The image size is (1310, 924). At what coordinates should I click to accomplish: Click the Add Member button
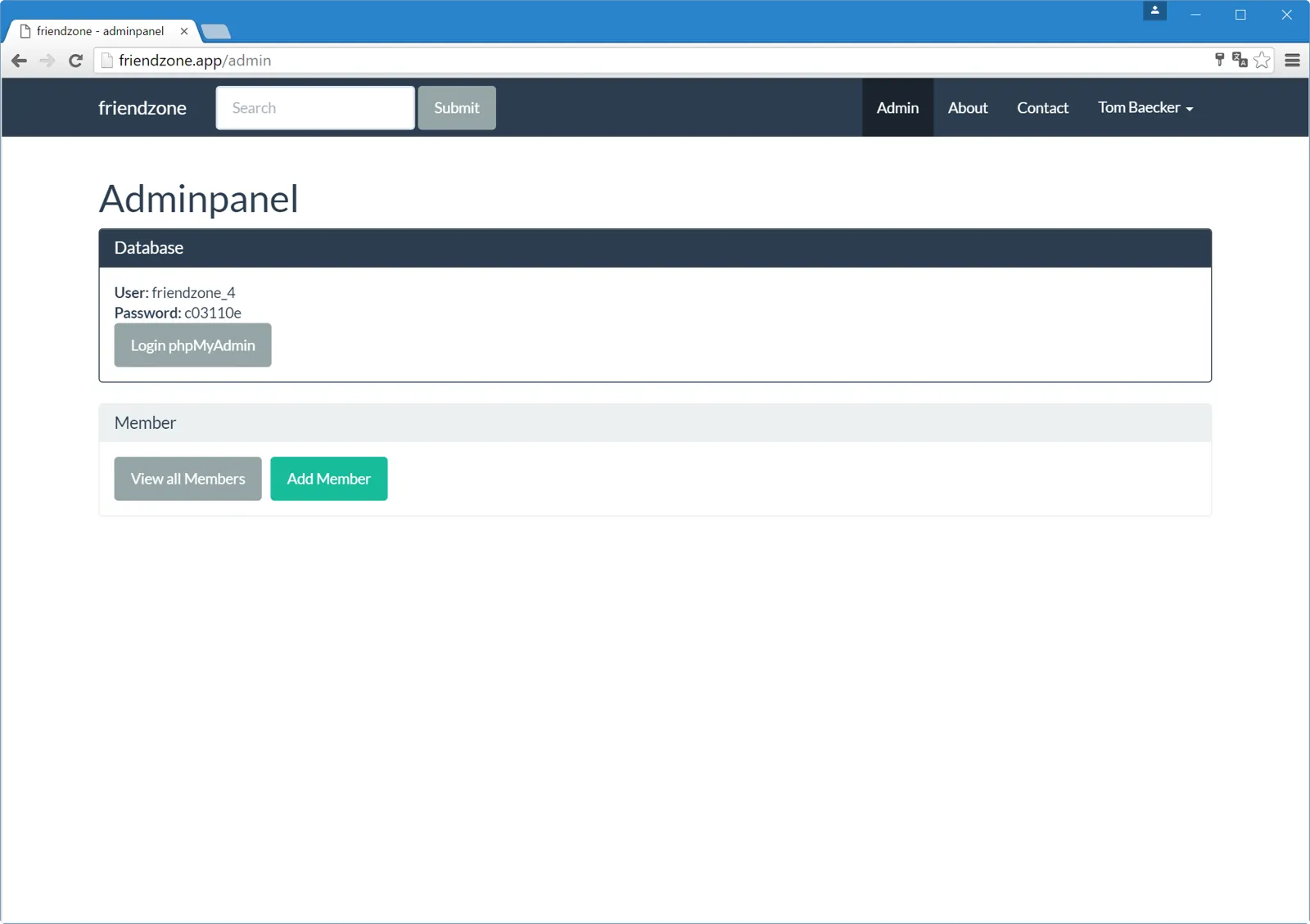[x=329, y=479]
